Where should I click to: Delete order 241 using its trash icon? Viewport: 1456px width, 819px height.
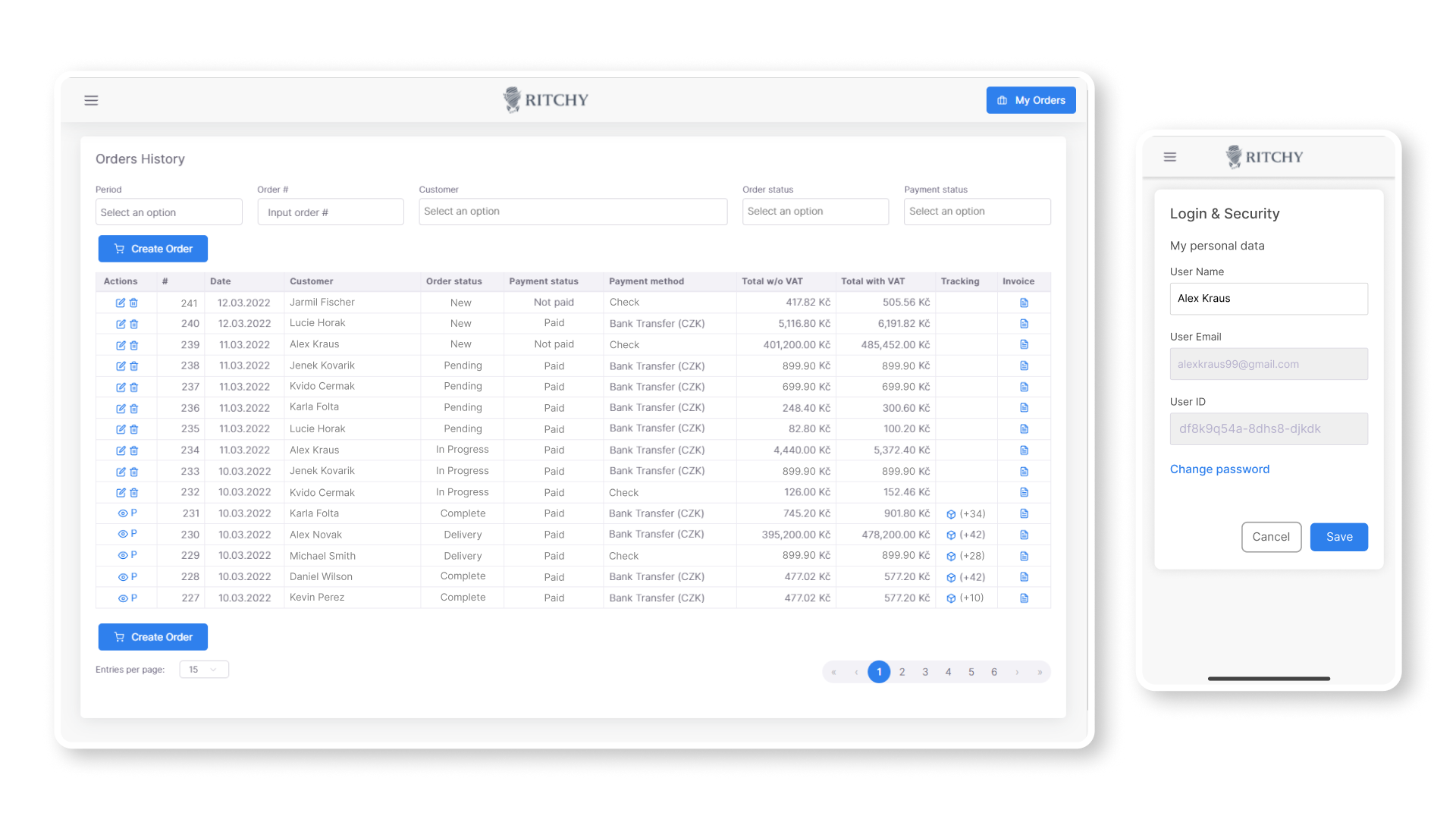click(x=133, y=303)
